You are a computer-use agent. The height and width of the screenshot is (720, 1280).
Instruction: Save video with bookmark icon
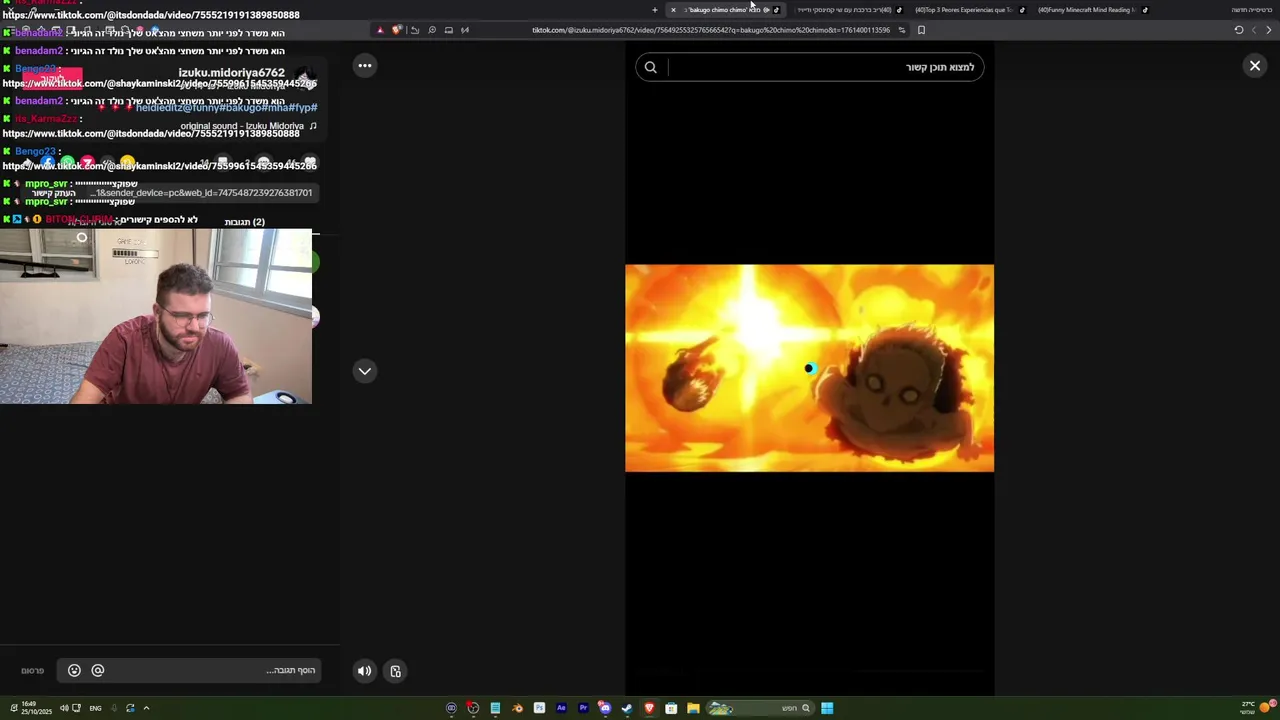point(223,162)
